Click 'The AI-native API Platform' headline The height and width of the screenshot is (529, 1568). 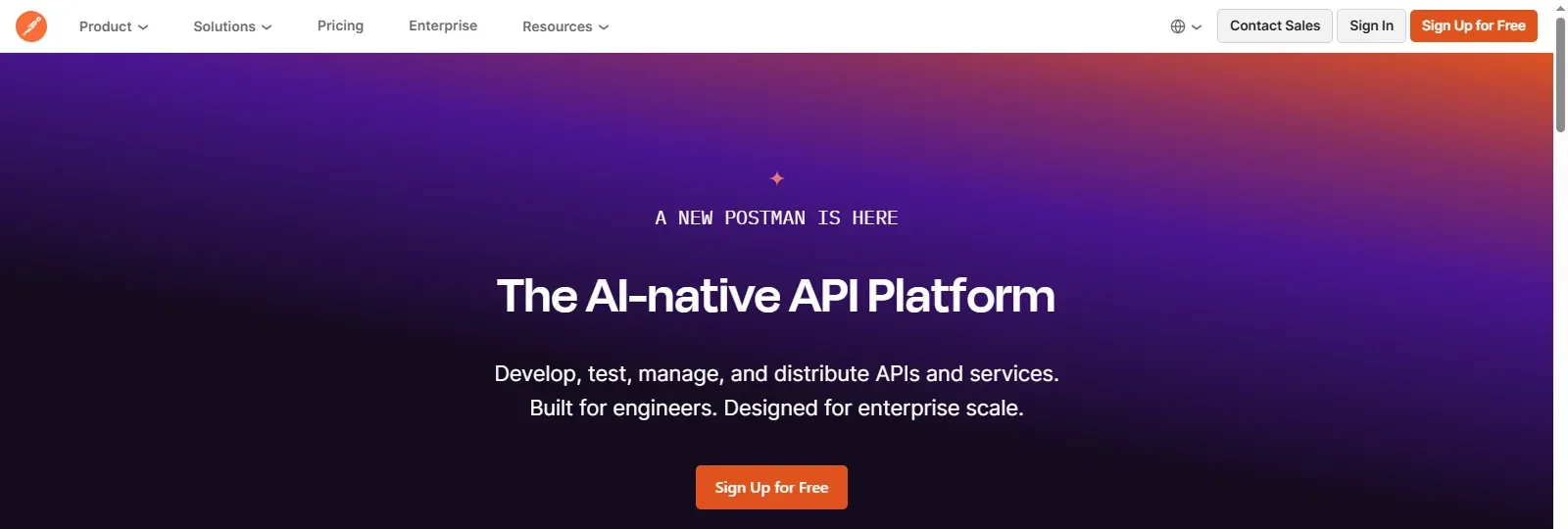pos(776,296)
